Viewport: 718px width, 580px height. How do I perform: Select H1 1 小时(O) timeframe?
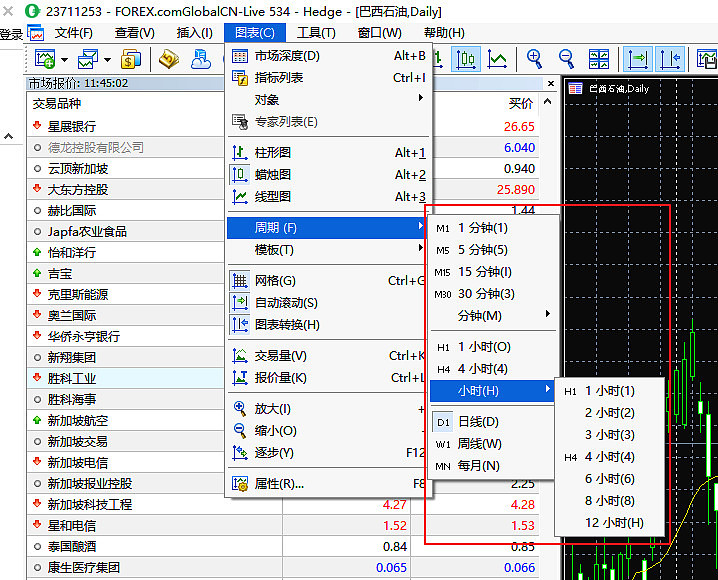point(493,347)
